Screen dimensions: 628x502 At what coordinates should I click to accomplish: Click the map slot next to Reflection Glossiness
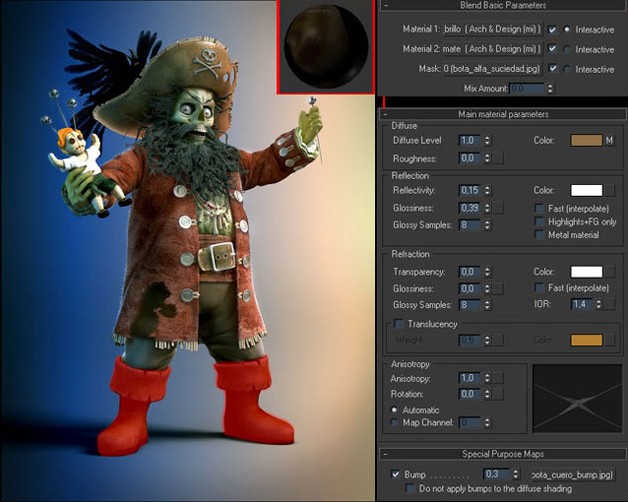[x=497, y=207]
